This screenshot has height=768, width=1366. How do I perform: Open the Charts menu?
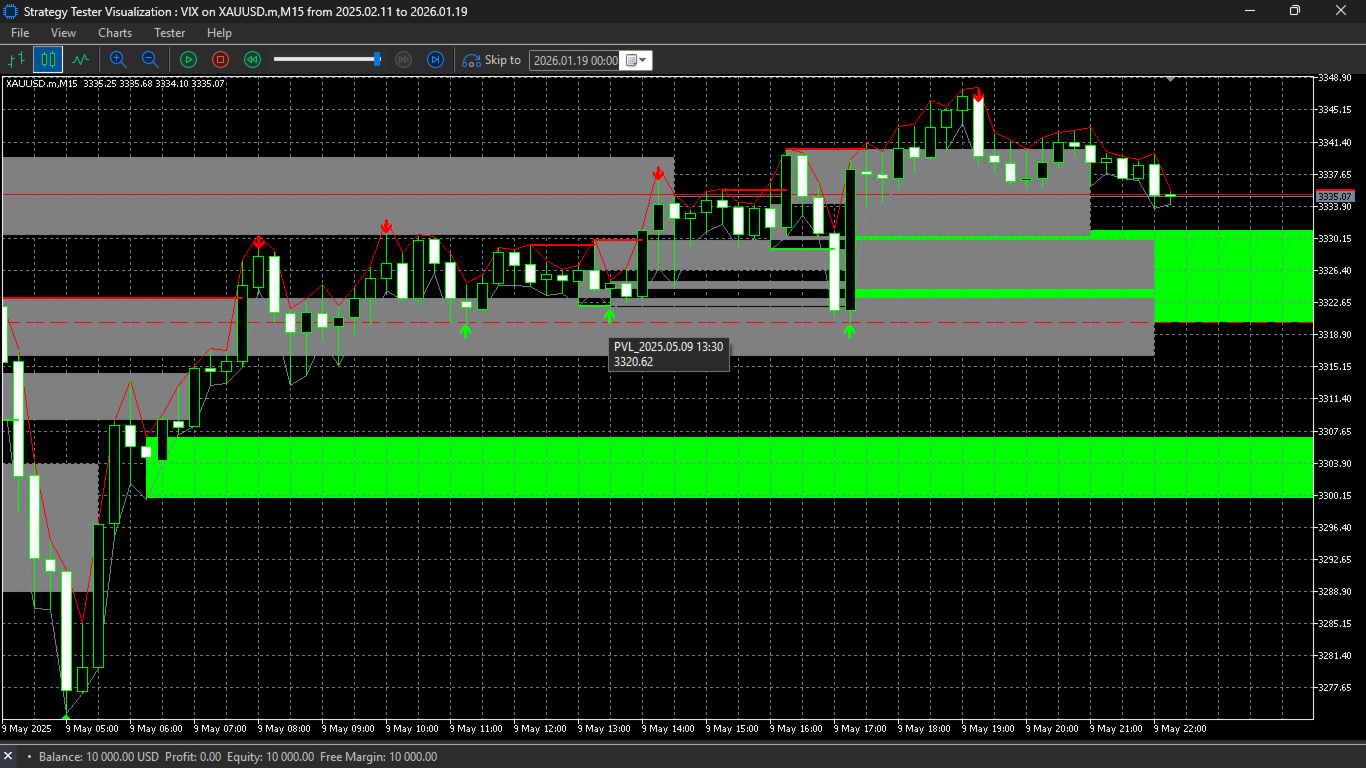(115, 33)
